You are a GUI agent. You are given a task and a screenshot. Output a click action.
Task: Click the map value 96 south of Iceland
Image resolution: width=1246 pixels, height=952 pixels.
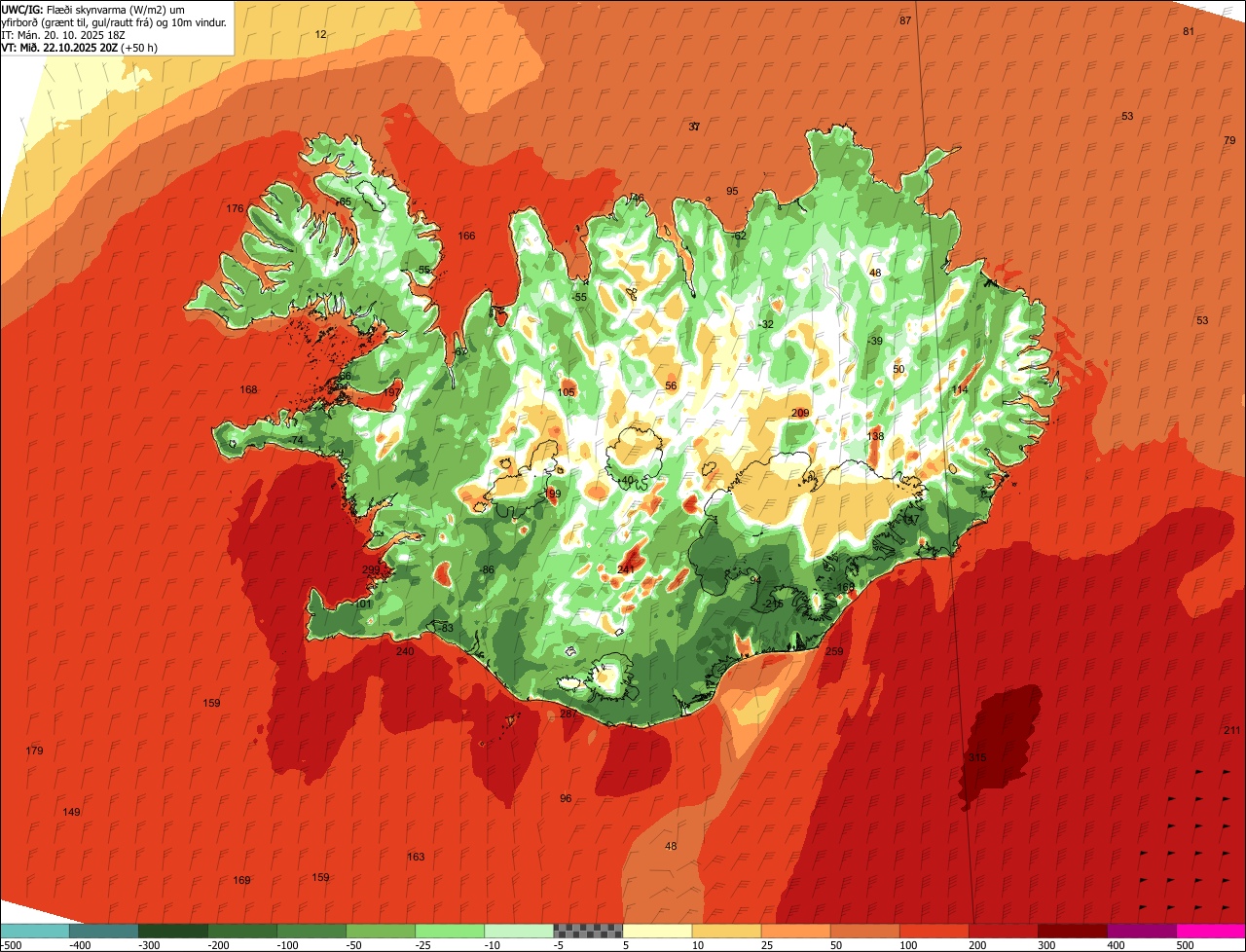[566, 798]
